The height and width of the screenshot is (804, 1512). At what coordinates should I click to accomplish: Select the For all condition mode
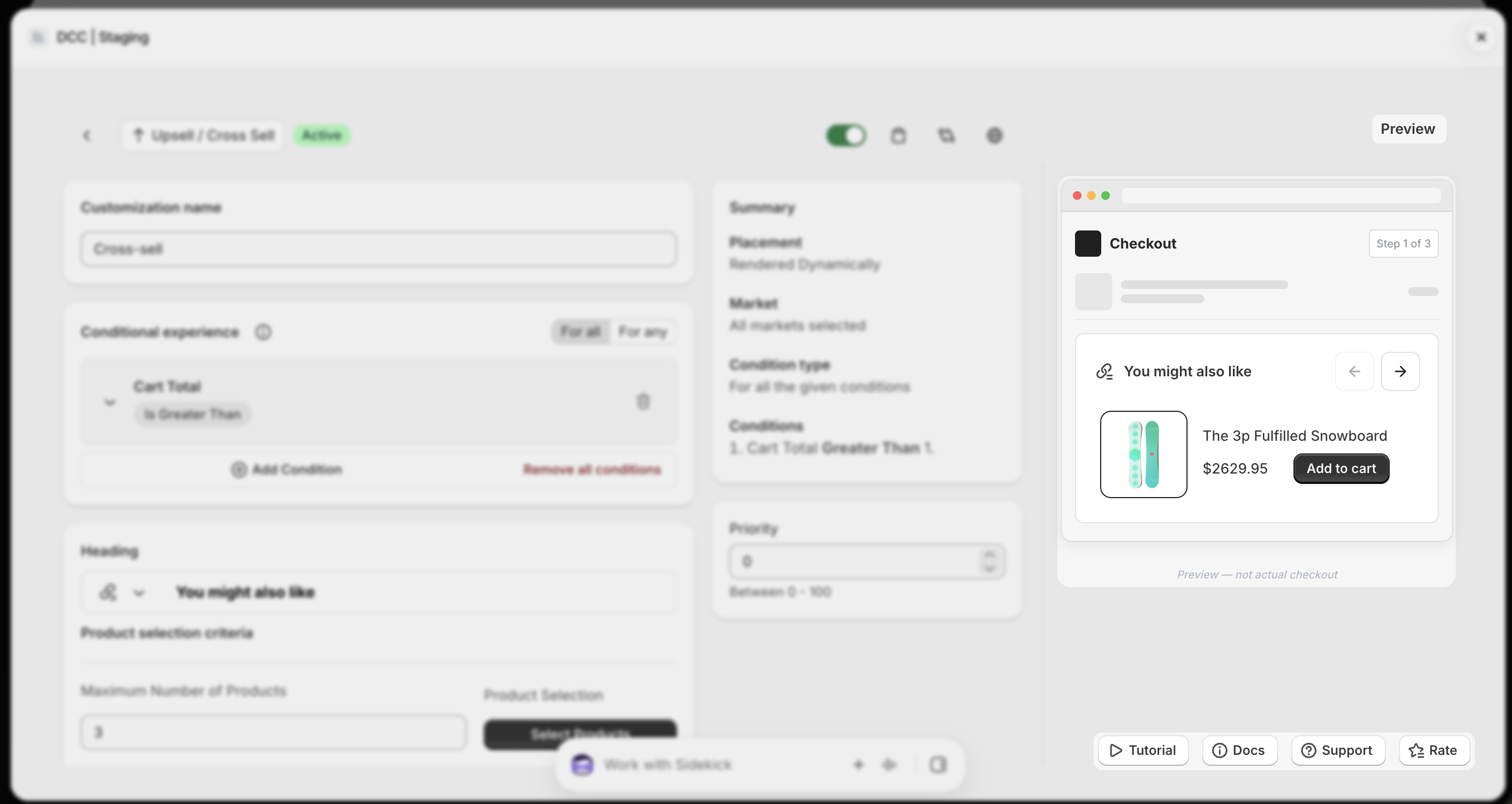click(581, 332)
